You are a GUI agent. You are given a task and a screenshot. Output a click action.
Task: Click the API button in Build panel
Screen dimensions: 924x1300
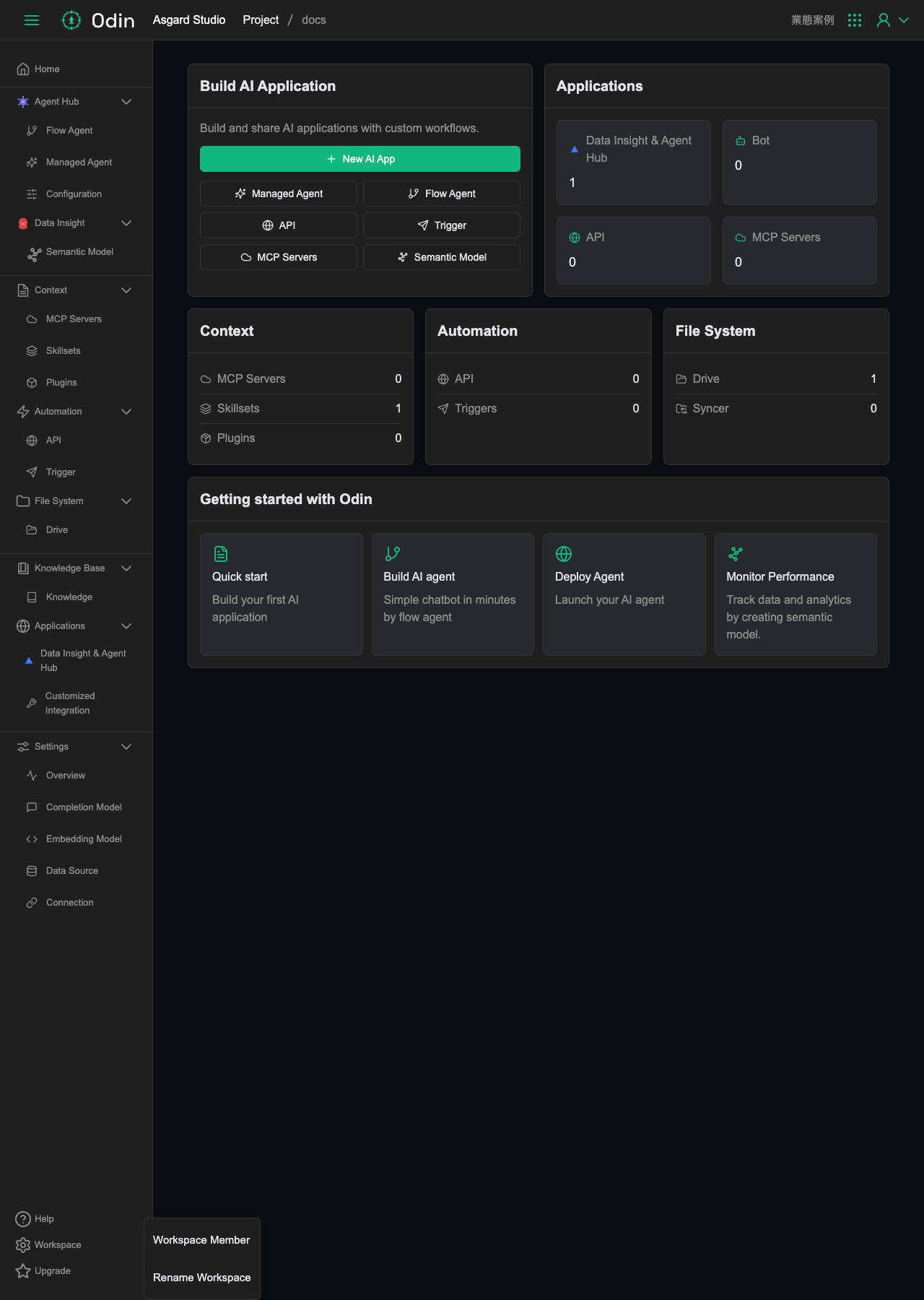click(x=279, y=225)
